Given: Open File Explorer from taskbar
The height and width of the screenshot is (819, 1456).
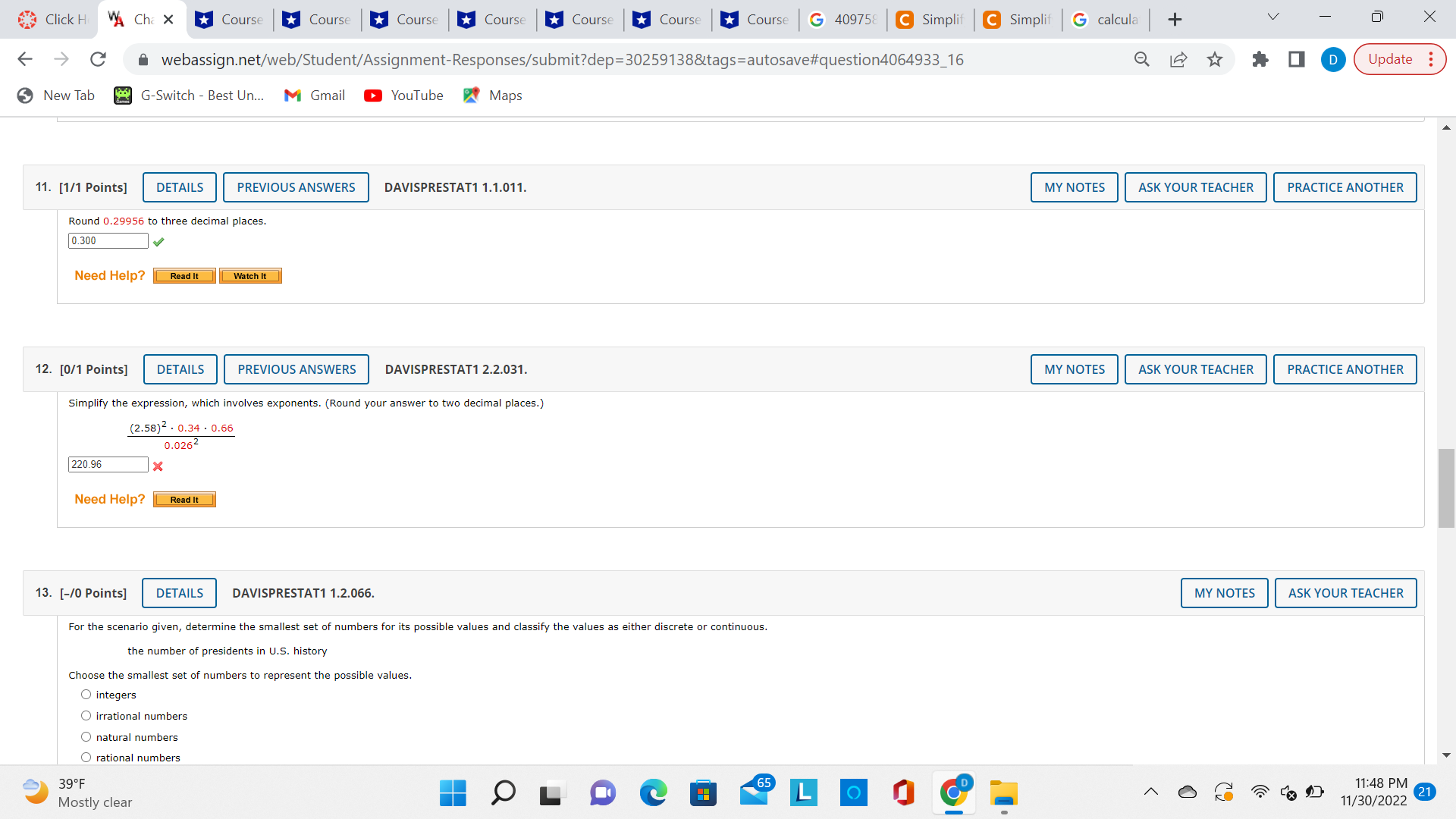Looking at the screenshot, I should 1003,793.
